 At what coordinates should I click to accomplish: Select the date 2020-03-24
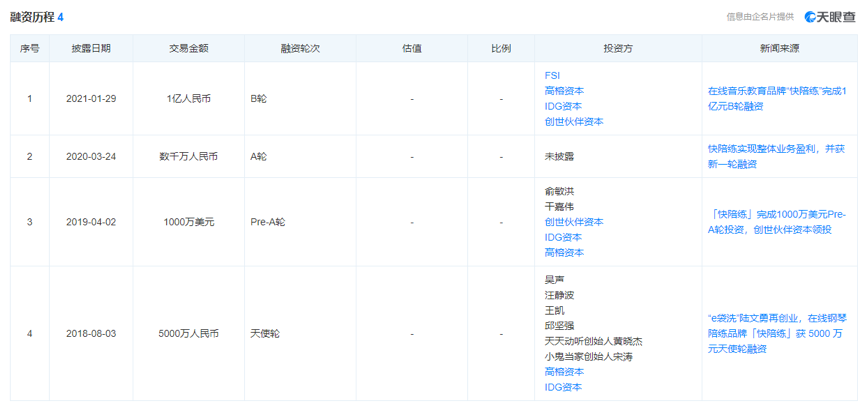[x=91, y=157]
